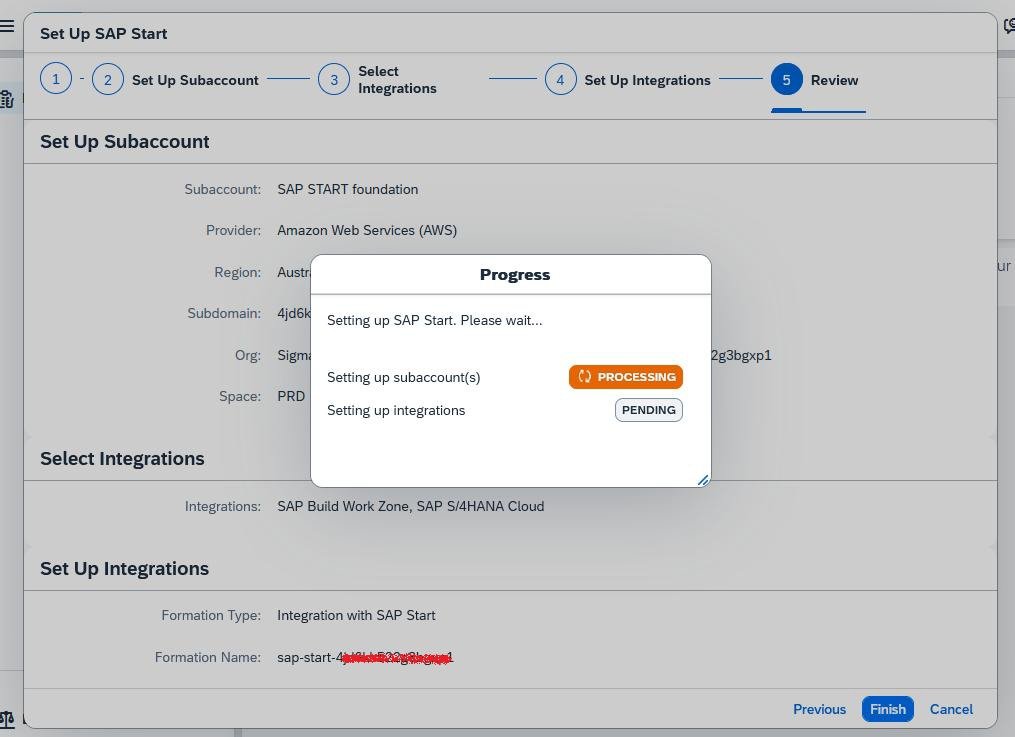1015x737 pixels.
Task: Click the legal scales icon in sidebar
Action: (x=7, y=718)
